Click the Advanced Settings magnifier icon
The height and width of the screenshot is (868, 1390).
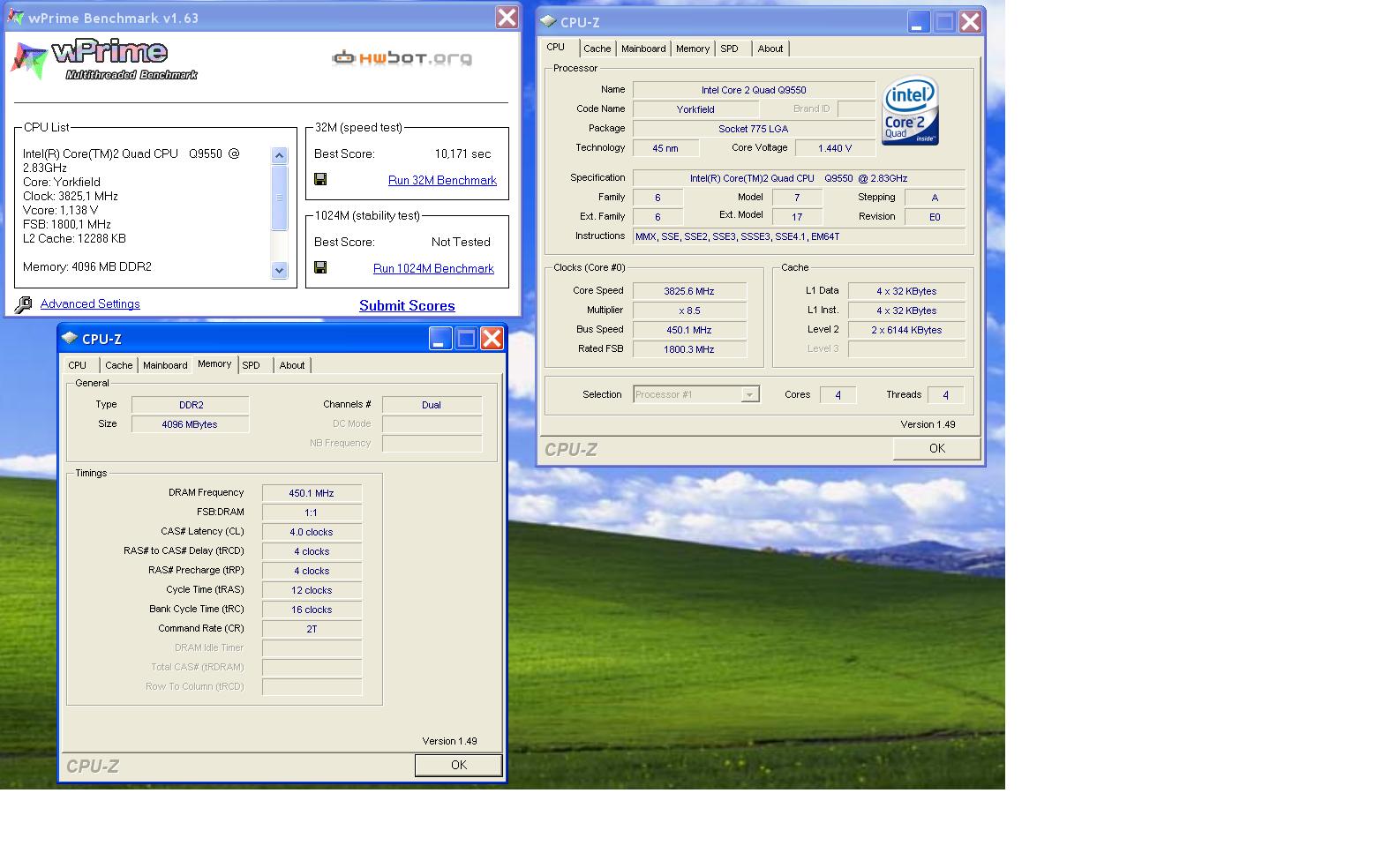pos(24,304)
